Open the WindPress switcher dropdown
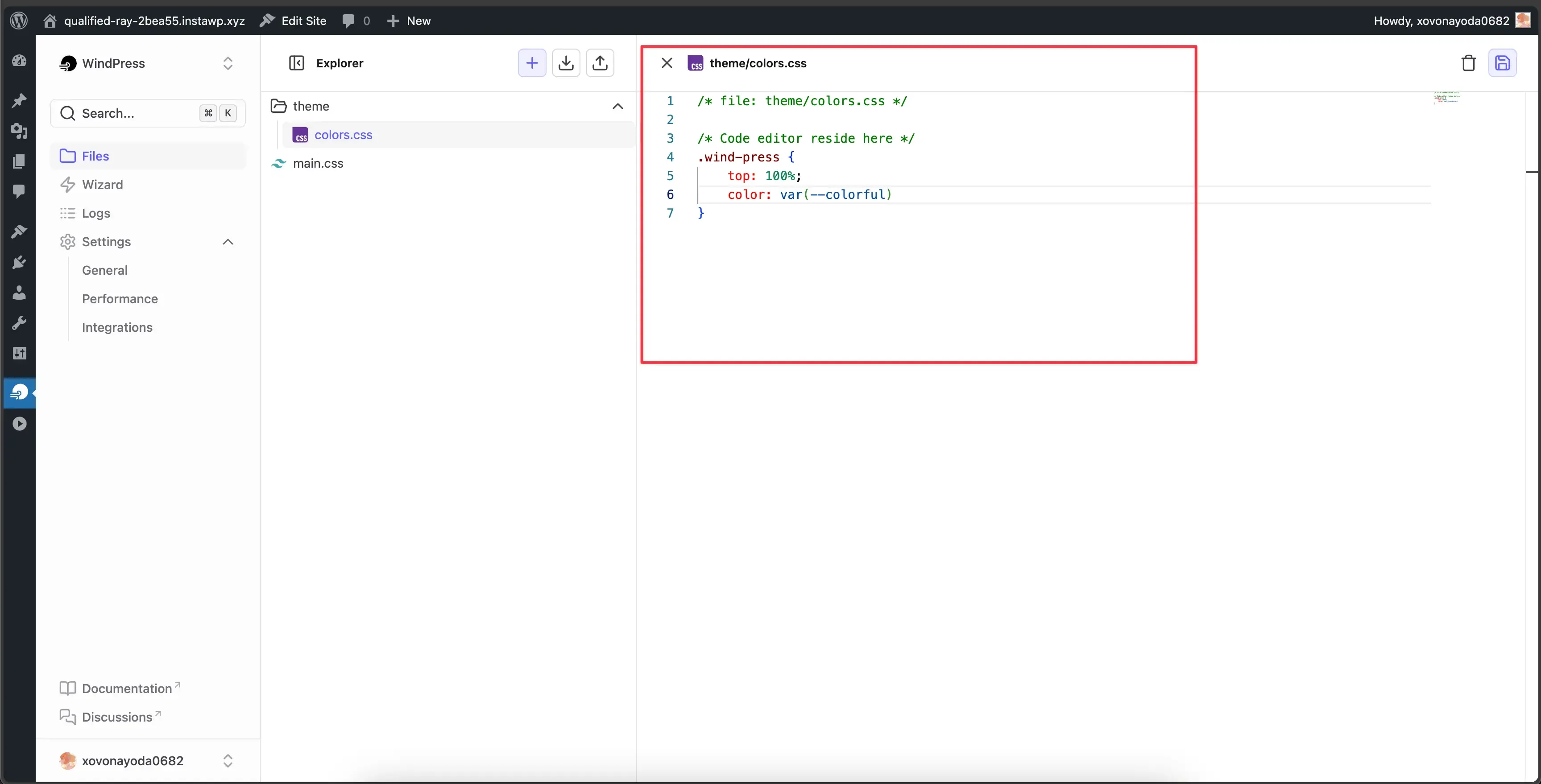This screenshot has width=1541, height=784. (228, 63)
